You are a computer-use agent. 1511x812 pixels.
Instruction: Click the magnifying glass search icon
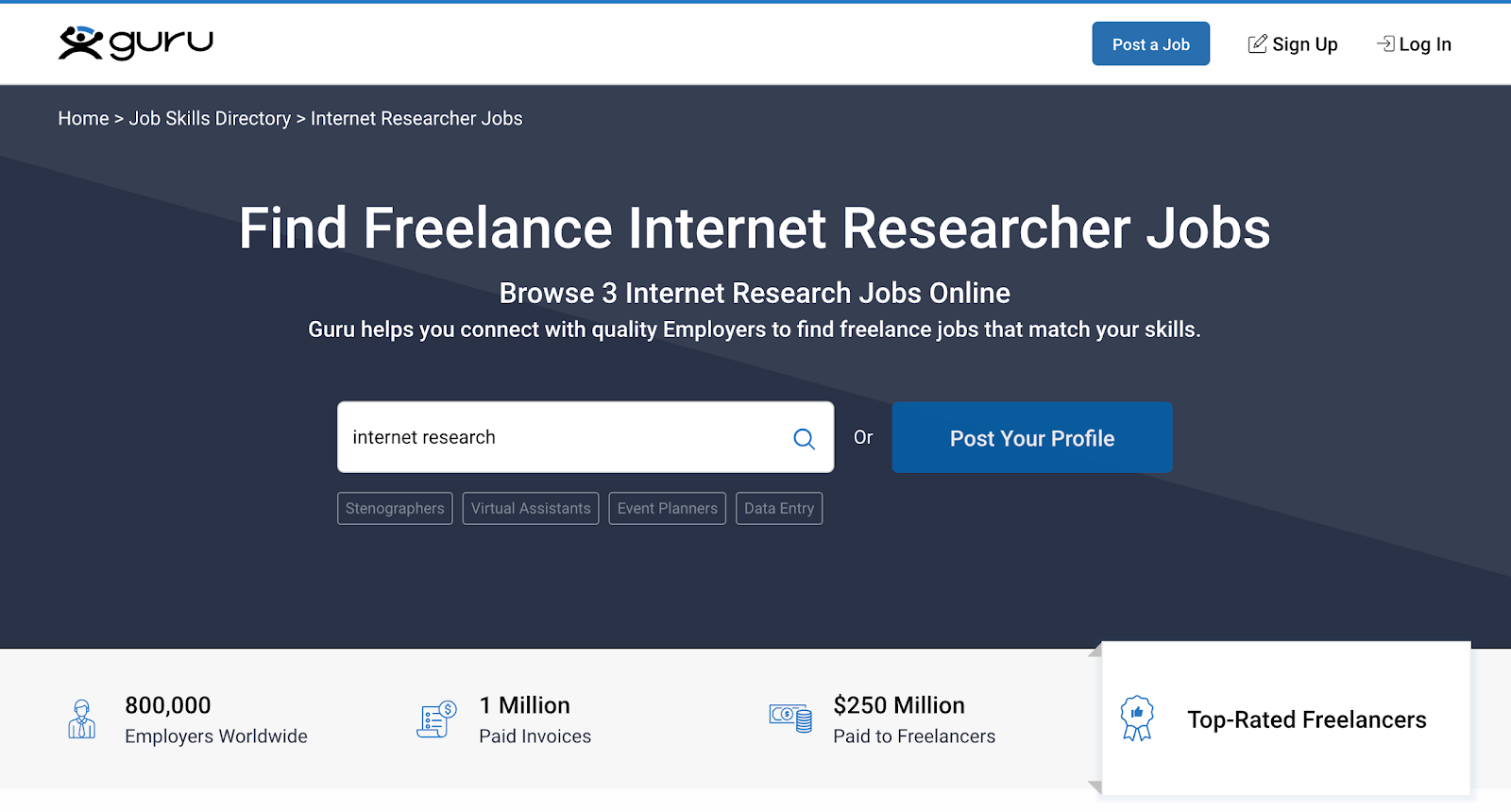[804, 438]
